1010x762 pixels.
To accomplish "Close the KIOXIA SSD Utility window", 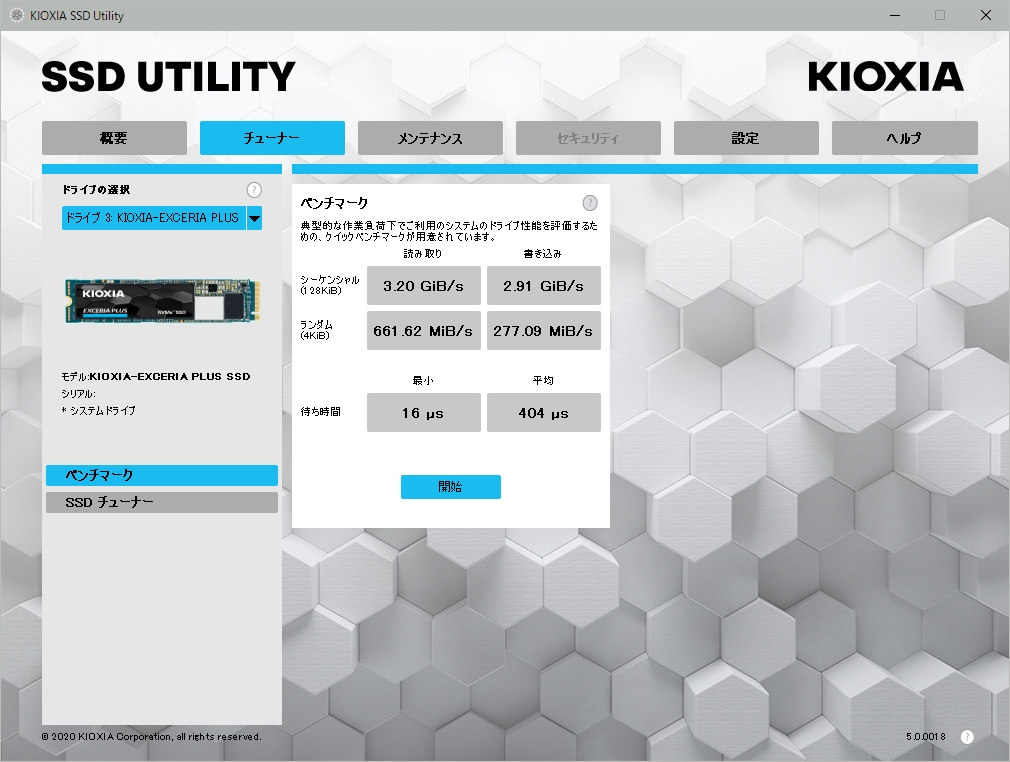I will 986,15.
